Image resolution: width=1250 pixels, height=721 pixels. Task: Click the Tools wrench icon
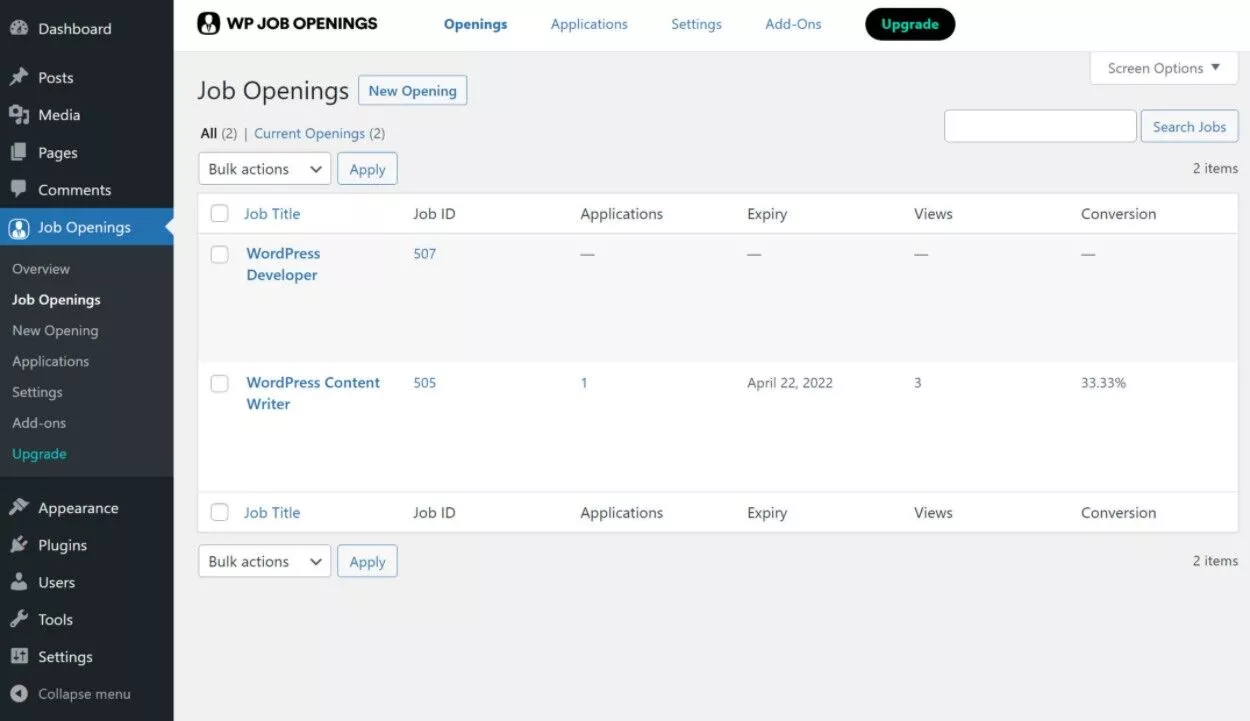[x=19, y=619]
